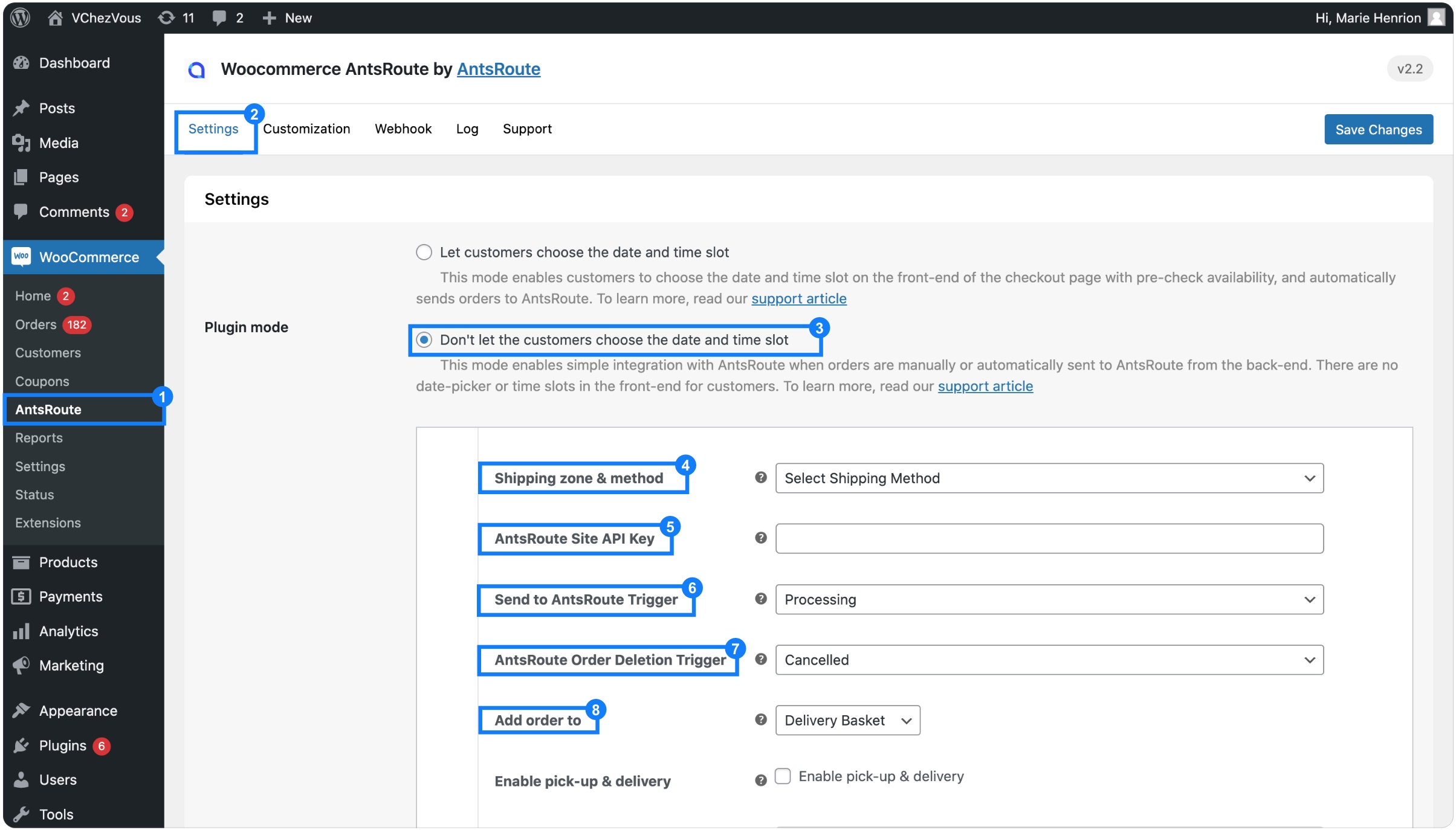Click help icon for Send to AntsRoute Trigger

(761, 599)
